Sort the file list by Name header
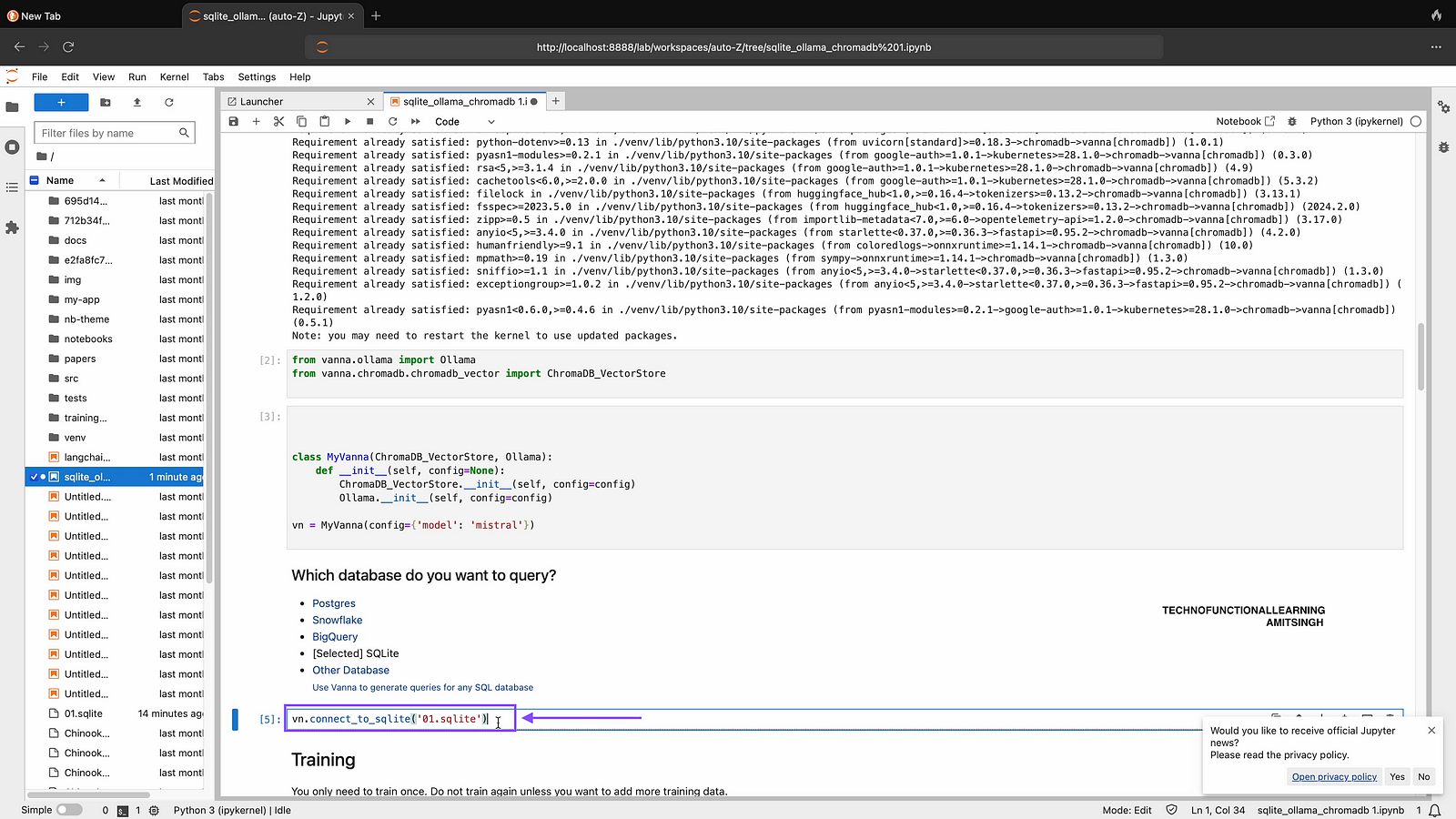1456x819 pixels. (60, 180)
